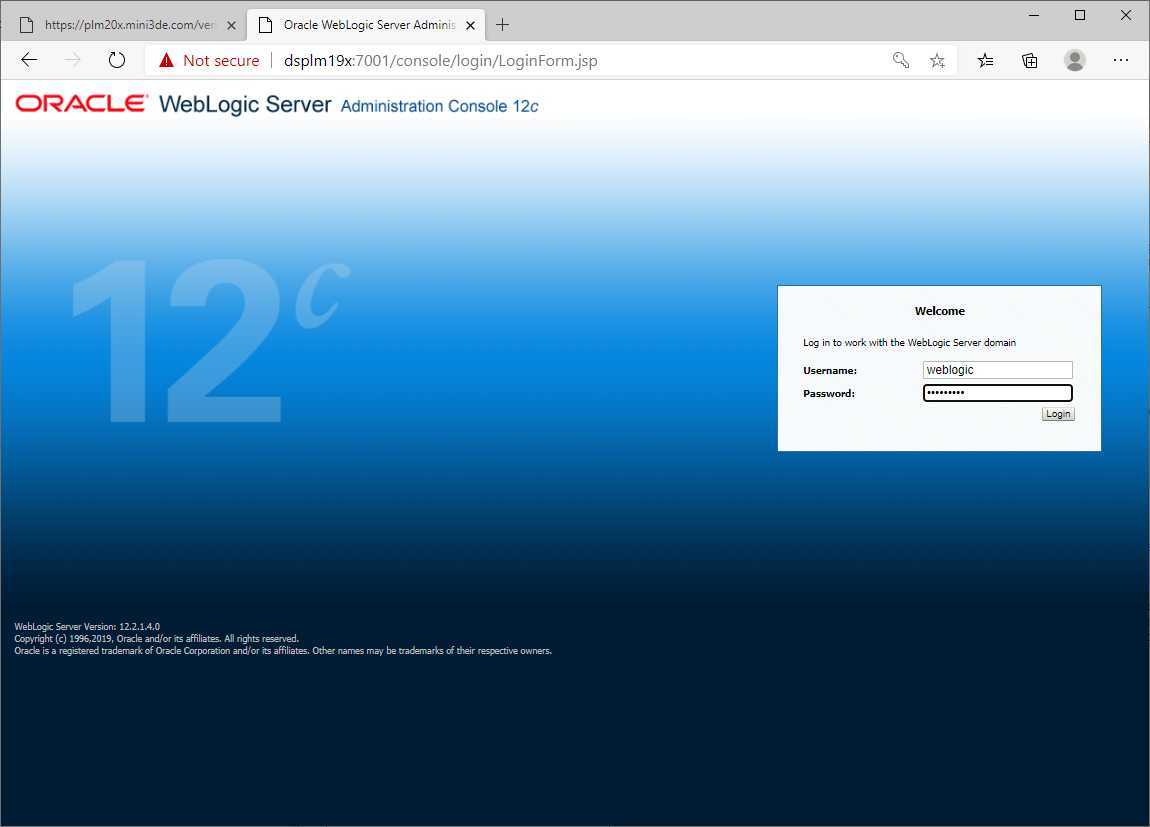
Task: Switch to the plm20x.mini3de.com tab
Action: pos(128,25)
